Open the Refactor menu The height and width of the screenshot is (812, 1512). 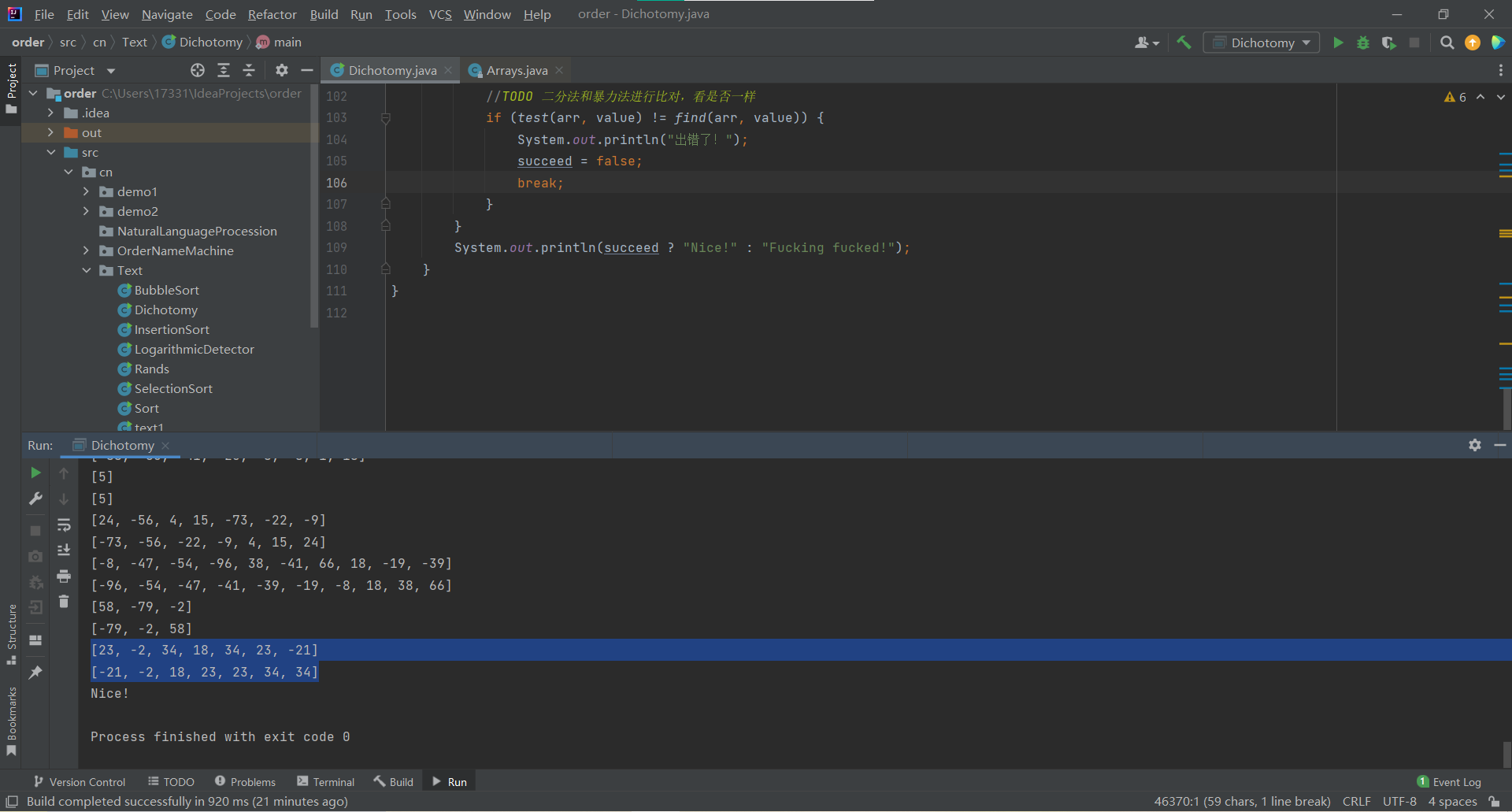(x=272, y=14)
